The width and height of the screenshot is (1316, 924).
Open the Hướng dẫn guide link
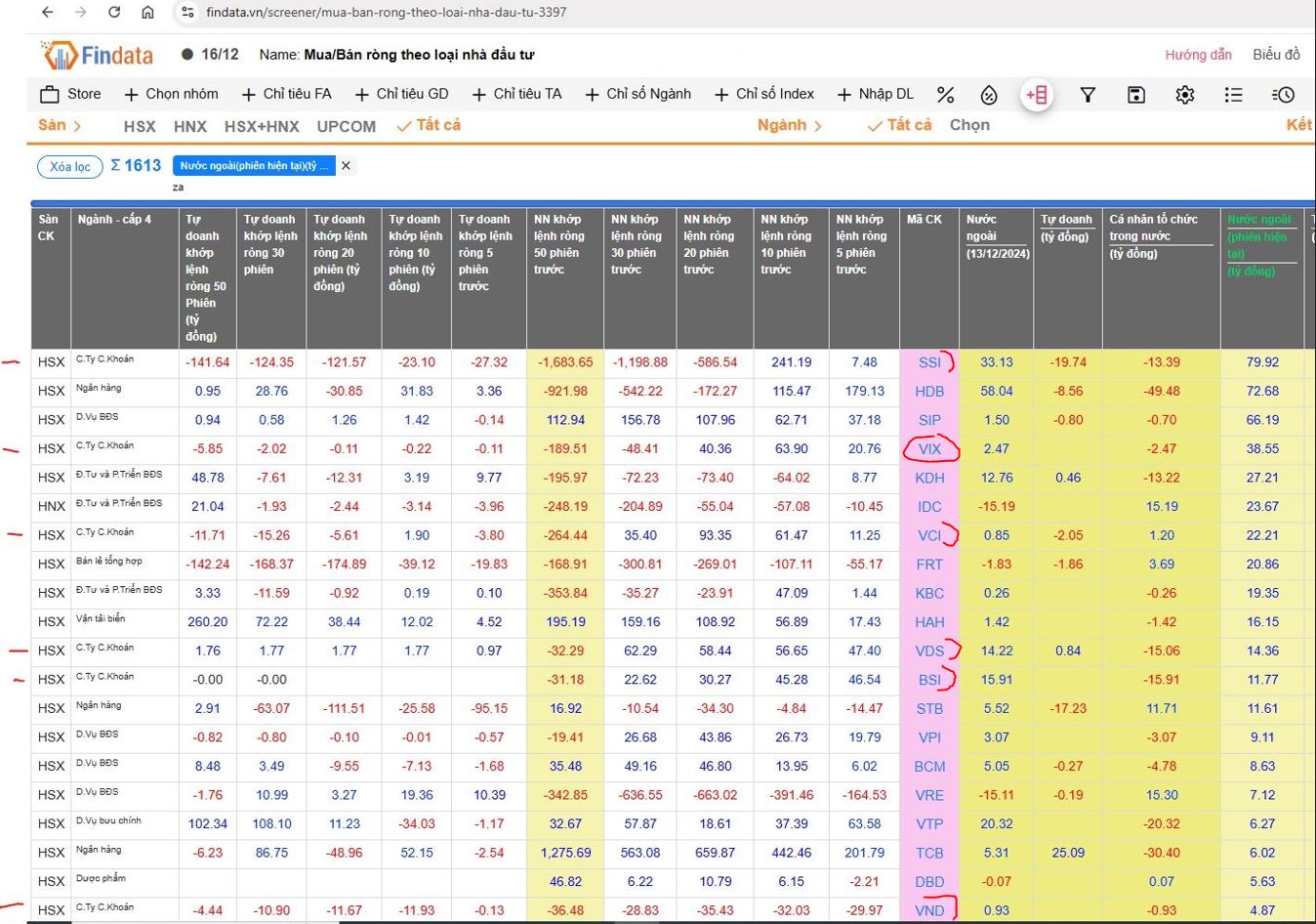(x=1198, y=55)
